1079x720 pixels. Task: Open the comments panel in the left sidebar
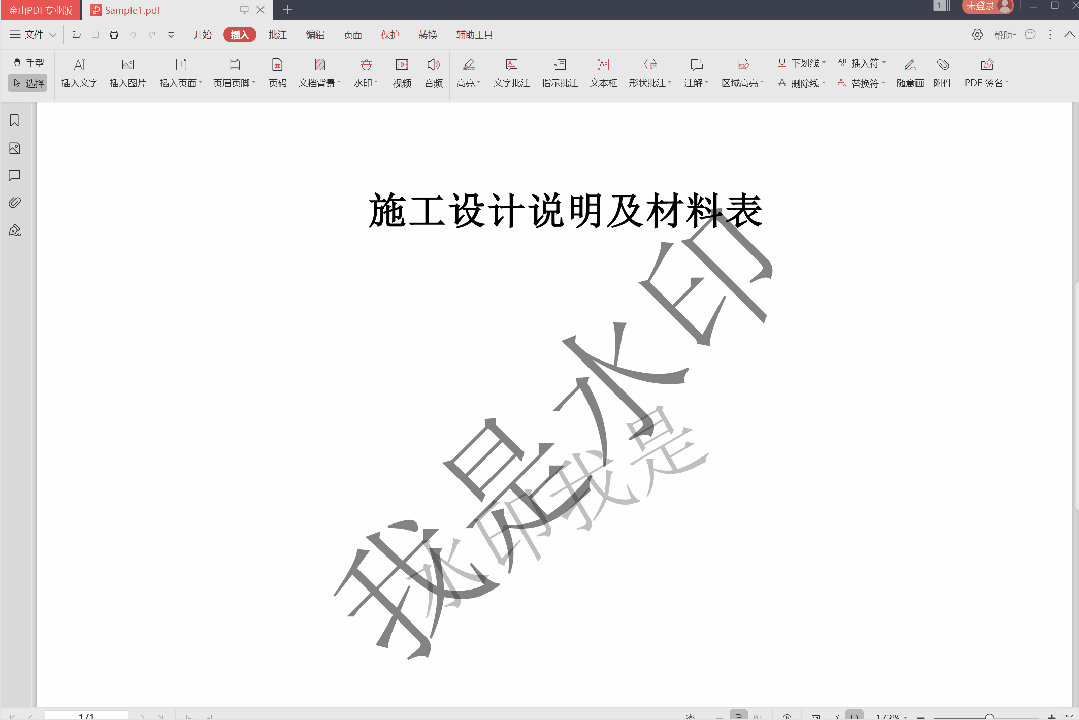point(13,174)
